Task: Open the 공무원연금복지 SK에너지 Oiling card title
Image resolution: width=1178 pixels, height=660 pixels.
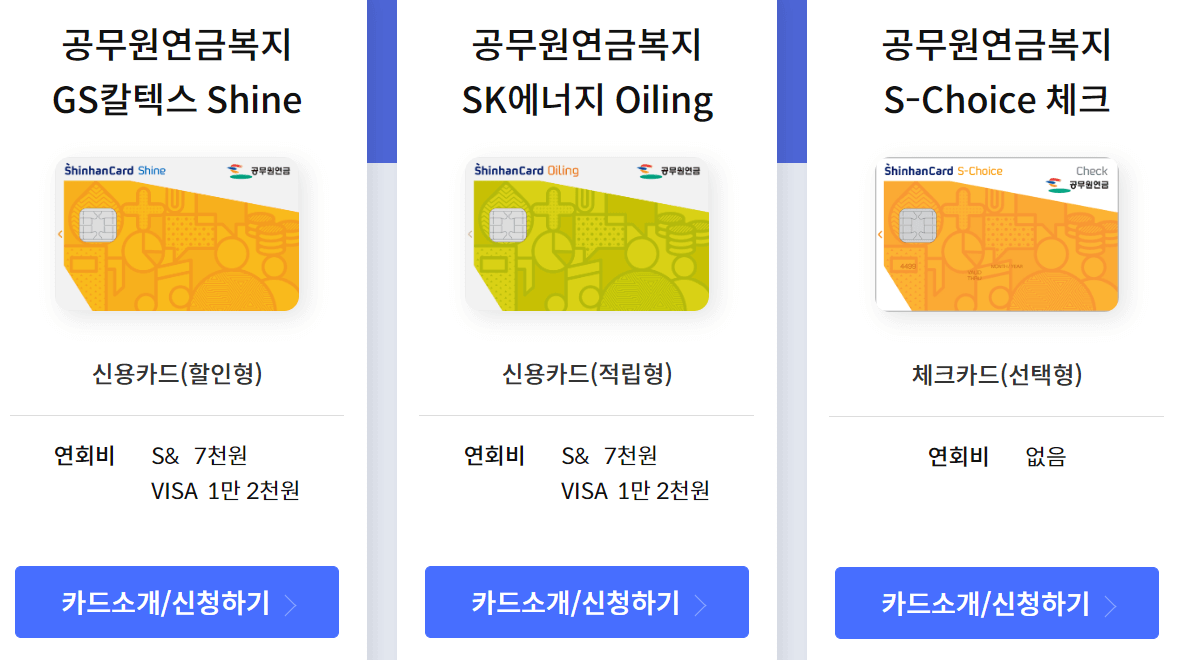Action: pyautogui.click(x=586, y=72)
